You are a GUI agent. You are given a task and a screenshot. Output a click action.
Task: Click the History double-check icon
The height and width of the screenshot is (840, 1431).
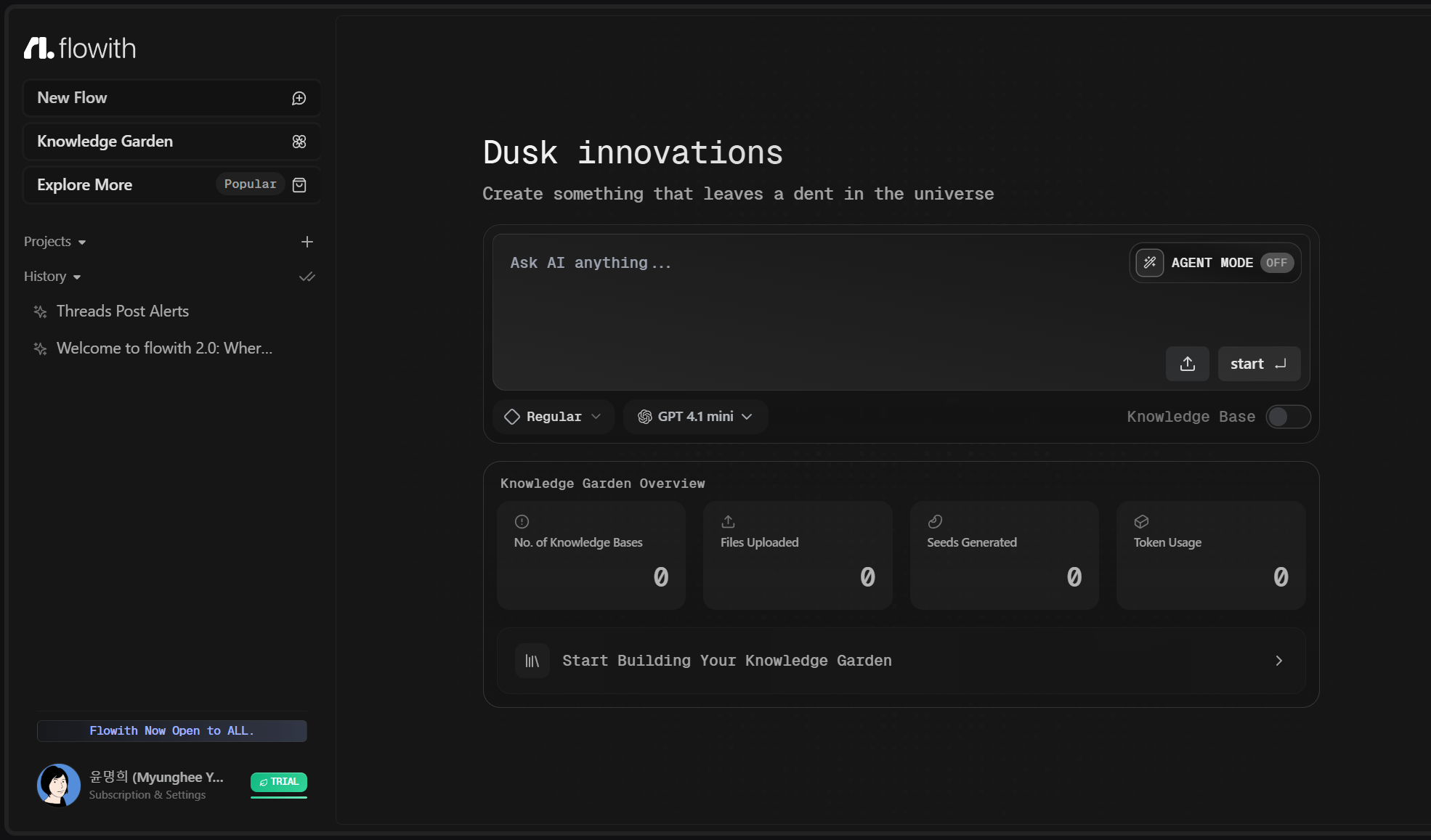click(x=307, y=277)
